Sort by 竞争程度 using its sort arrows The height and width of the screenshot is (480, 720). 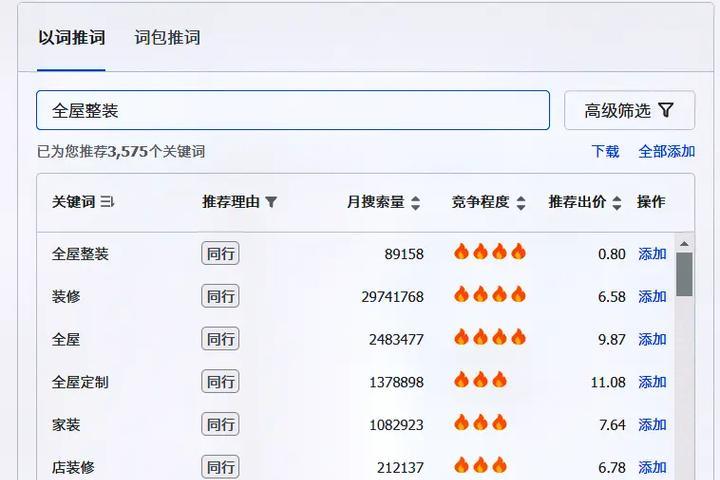521,203
